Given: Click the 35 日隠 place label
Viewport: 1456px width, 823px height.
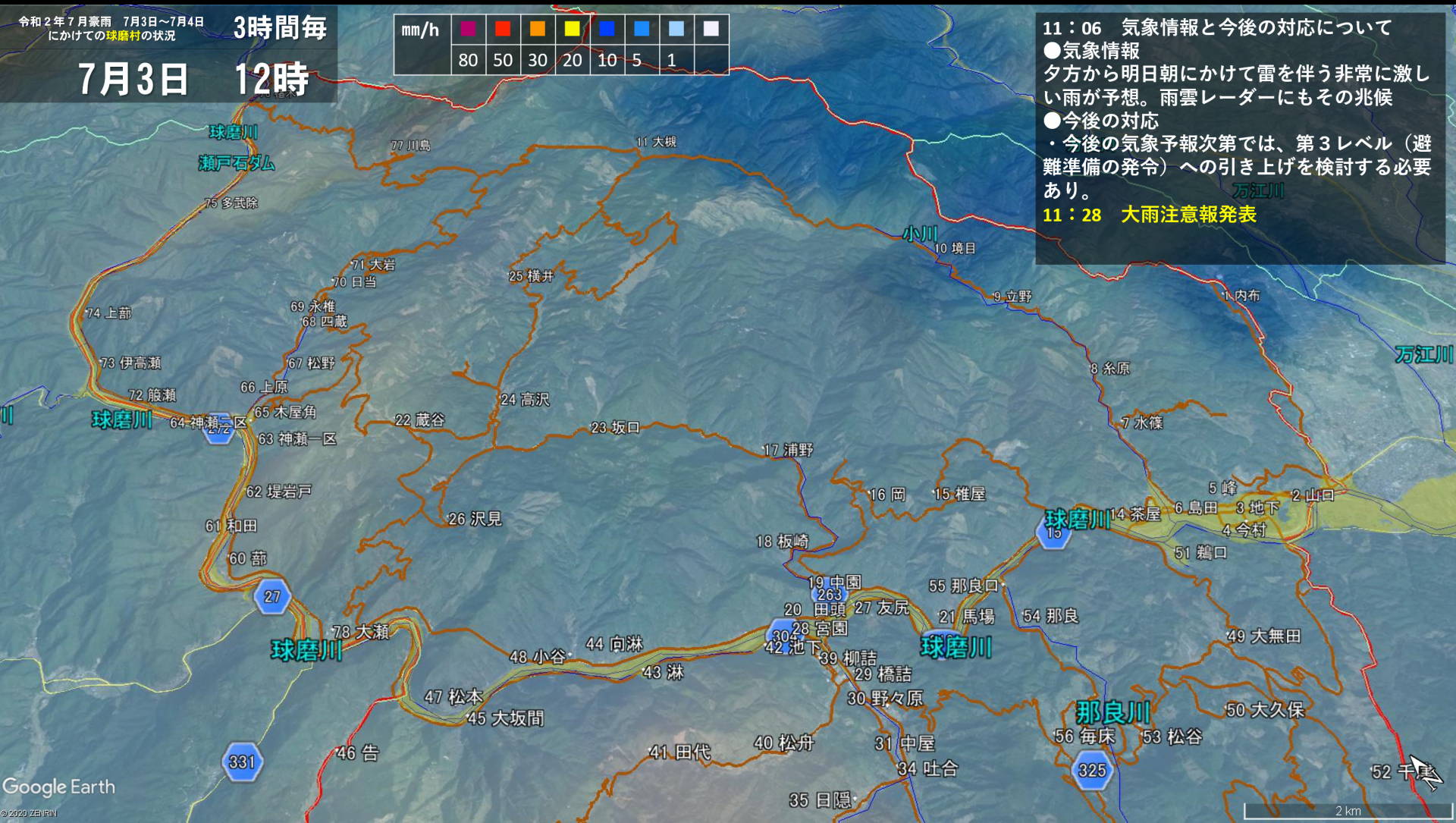Looking at the screenshot, I should pos(820,800).
